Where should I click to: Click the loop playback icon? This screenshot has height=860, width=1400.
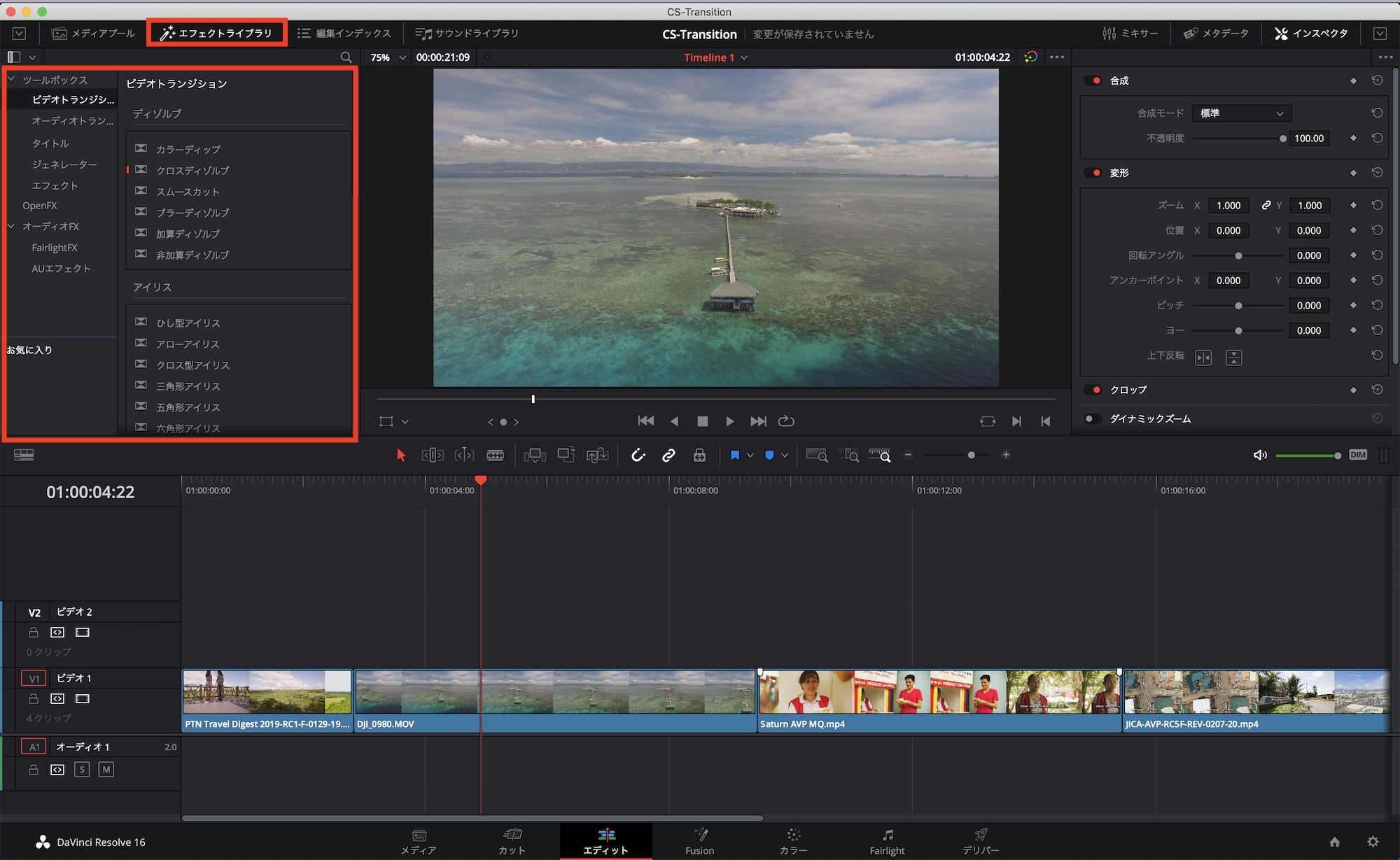click(786, 421)
